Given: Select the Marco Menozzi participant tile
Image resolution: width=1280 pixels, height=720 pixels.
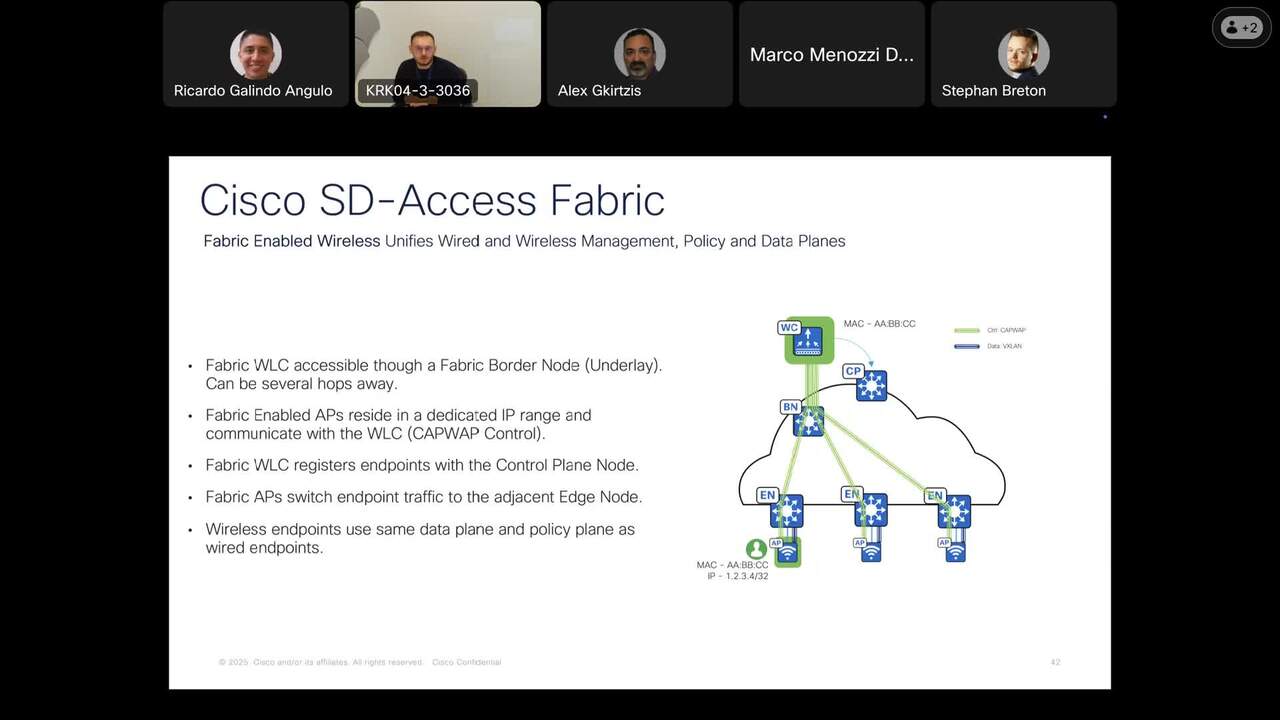Looking at the screenshot, I should pyautogui.click(x=832, y=54).
